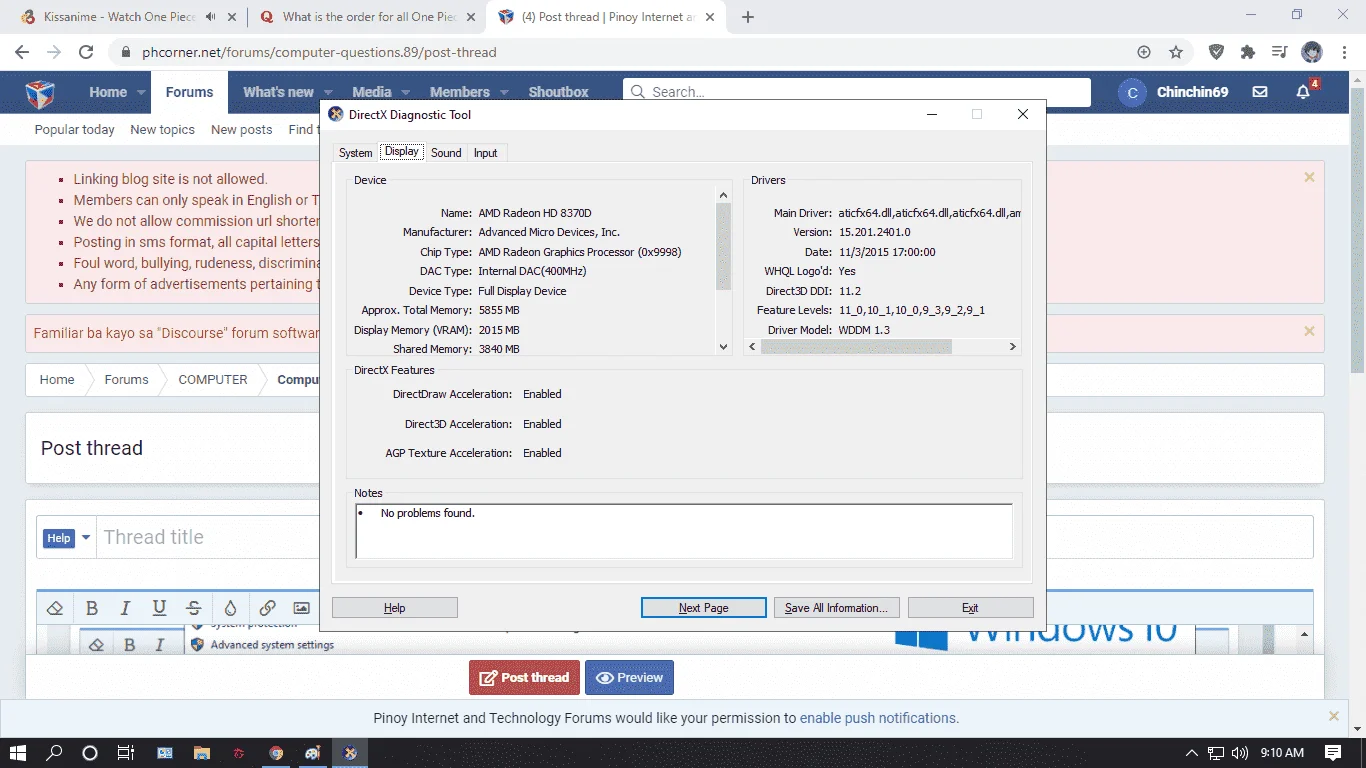Click Save All Information button
The height and width of the screenshot is (768, 1366).
[837, 608]
